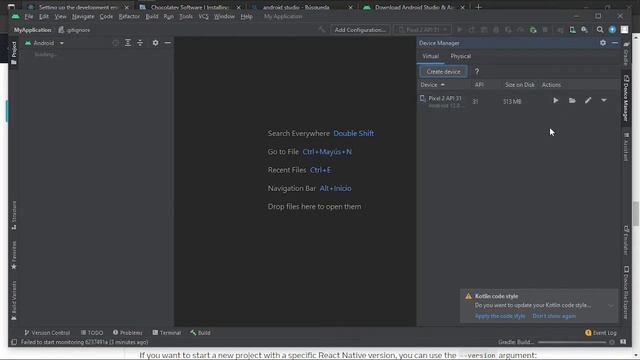
Task: Open Device Manager help question mark
Action: coord(477,71)
